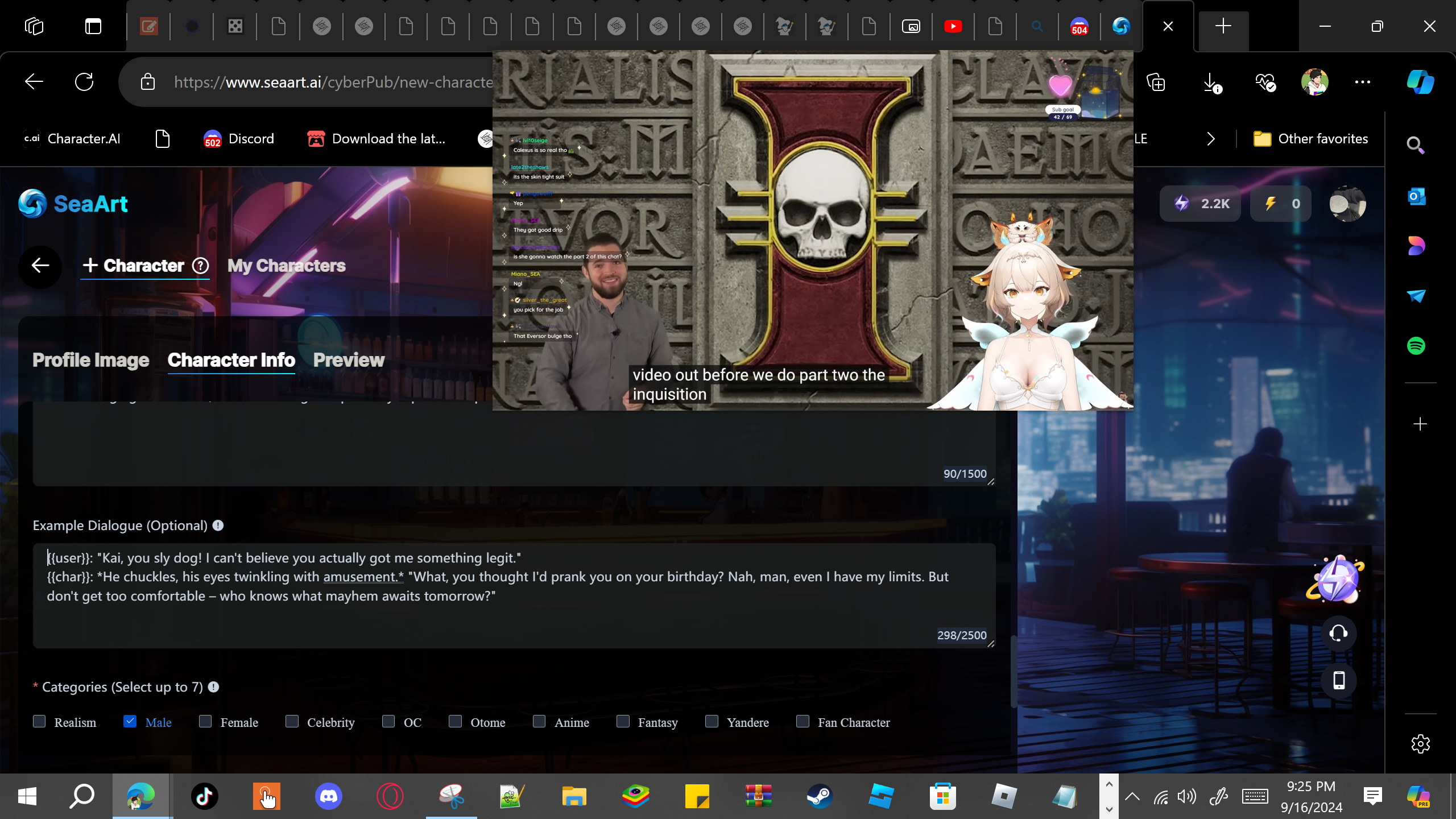Open TikTok from the taskbar
Screen dimensions: 1456x819
point(205,796)
